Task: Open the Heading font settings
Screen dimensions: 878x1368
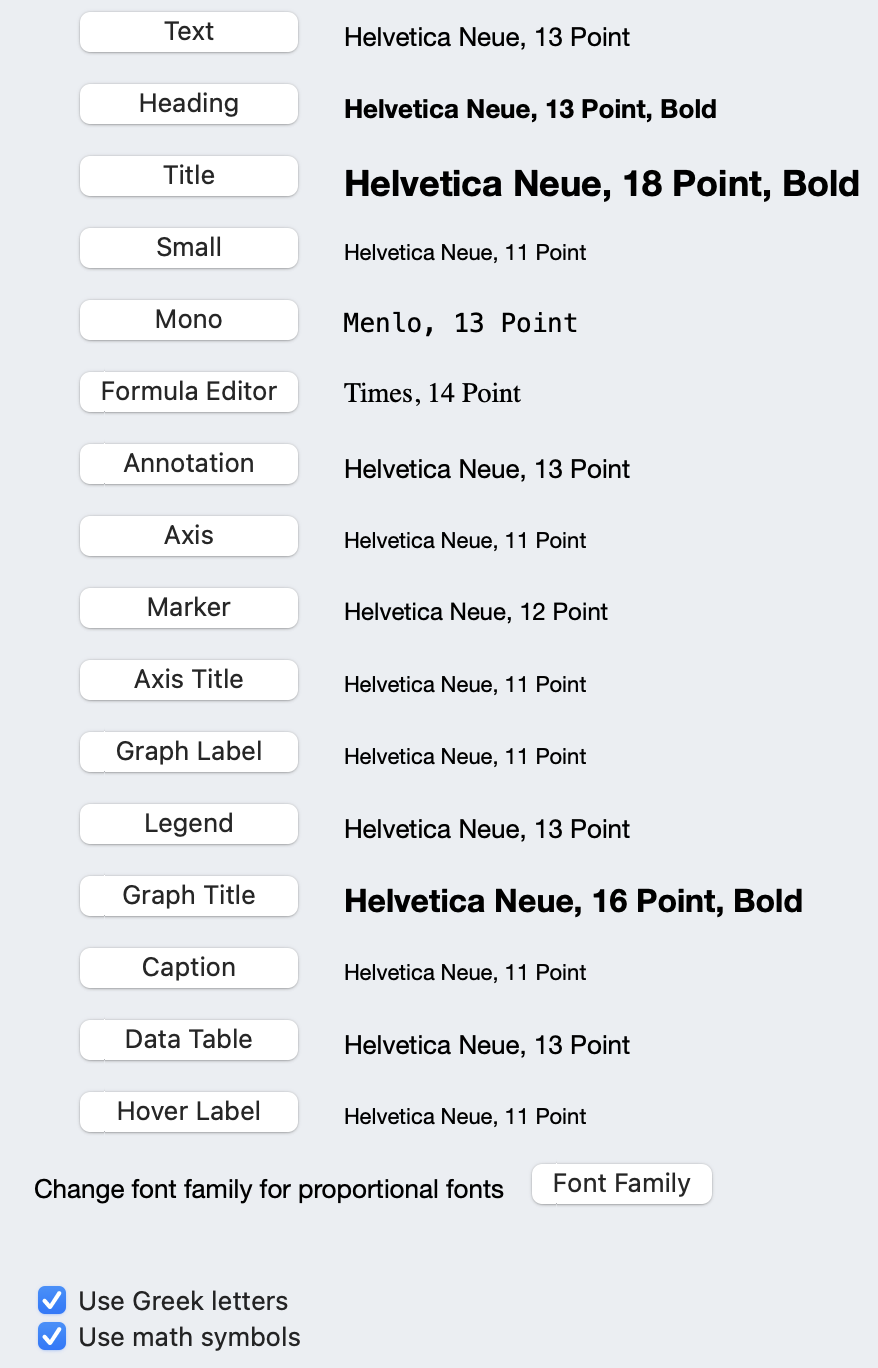Action: [x=188, y=104]
